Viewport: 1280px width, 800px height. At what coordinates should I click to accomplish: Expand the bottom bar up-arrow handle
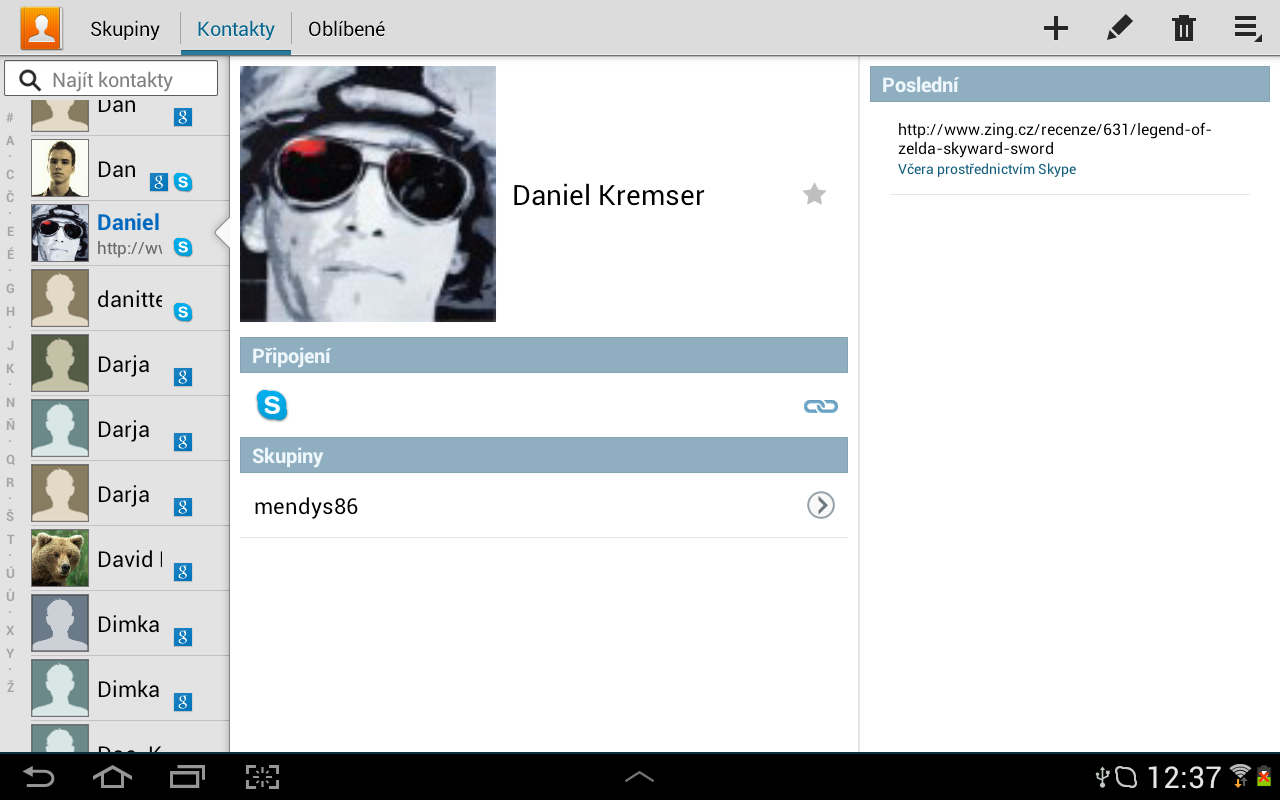pyautogui.click(x=640, y=777)
